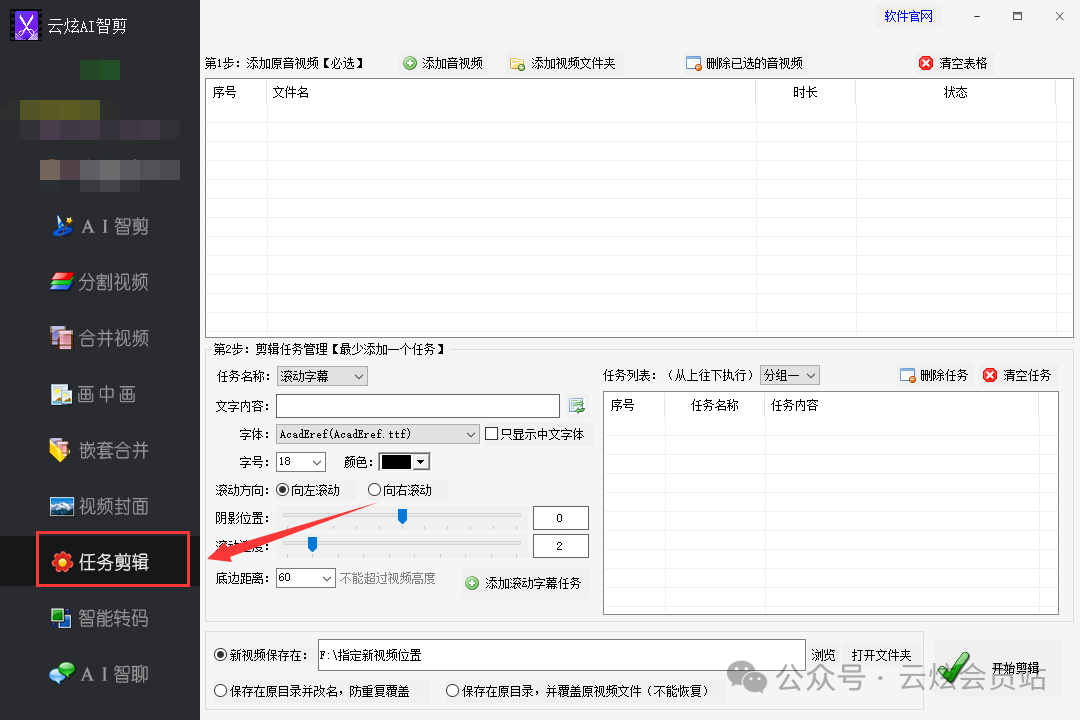The image size is (1080, 720).
Task: Click the red X icon for 清空表格
Action: pyautogui.click(x=926, y=63)
